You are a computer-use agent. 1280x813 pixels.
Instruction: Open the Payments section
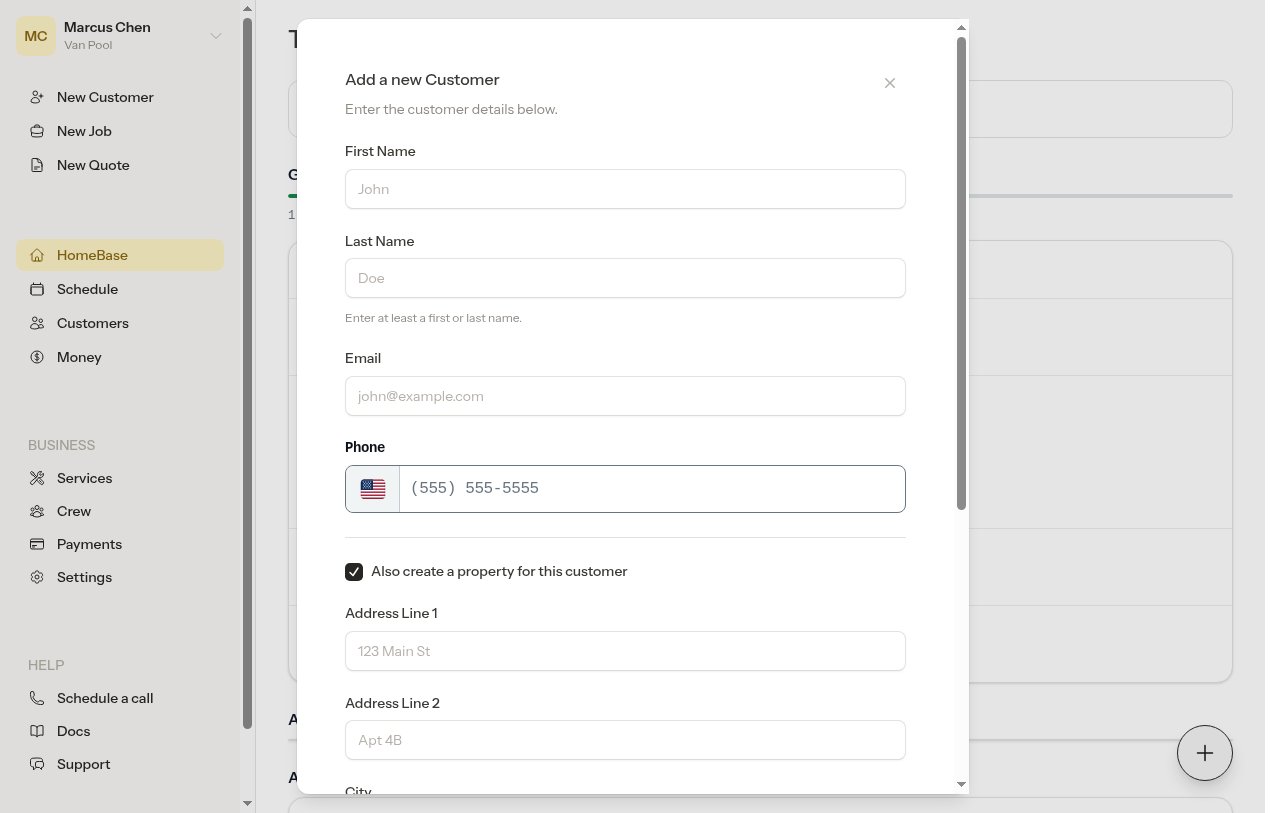pos(120,544)
